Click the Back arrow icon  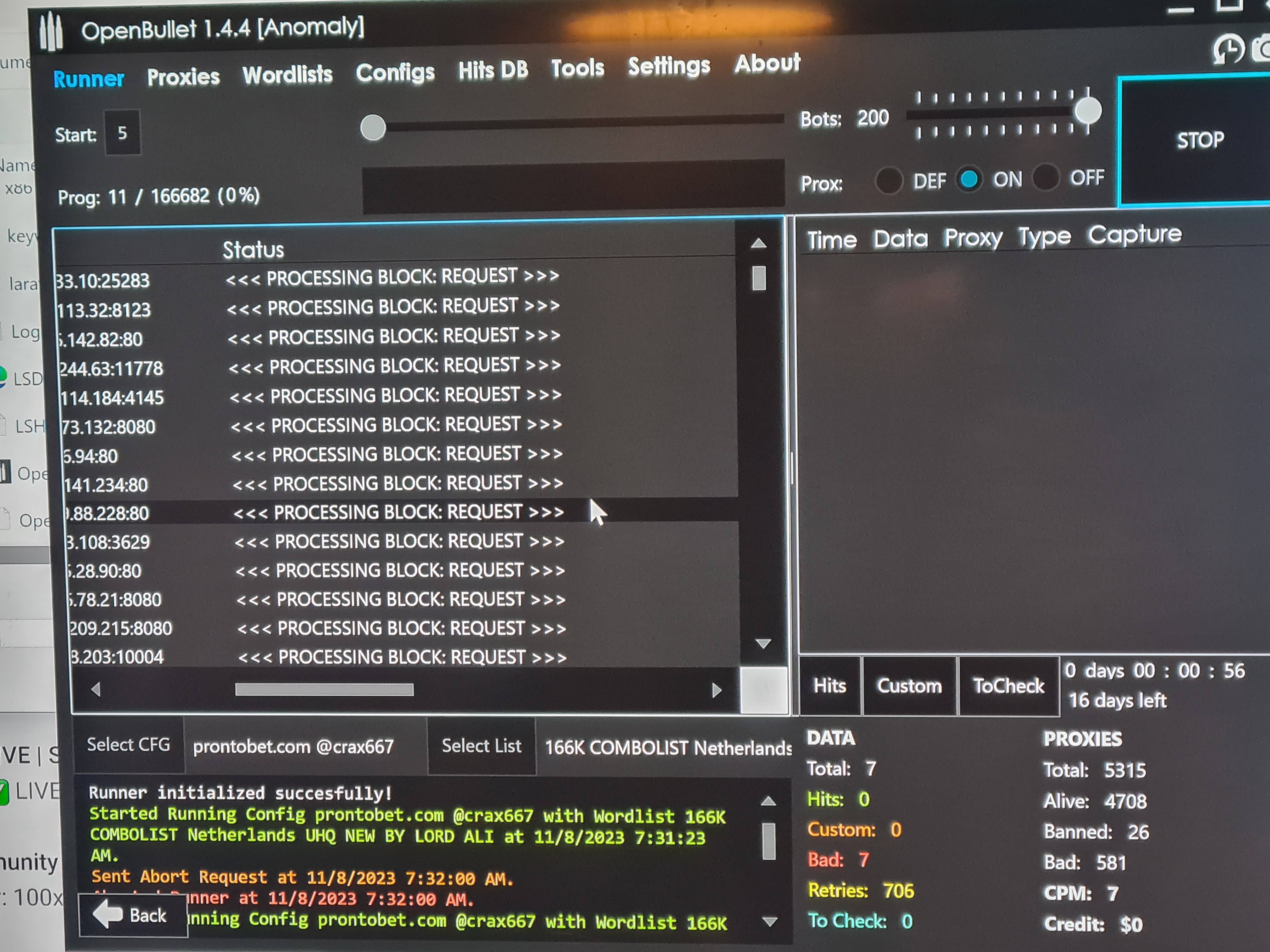point(108,914)
